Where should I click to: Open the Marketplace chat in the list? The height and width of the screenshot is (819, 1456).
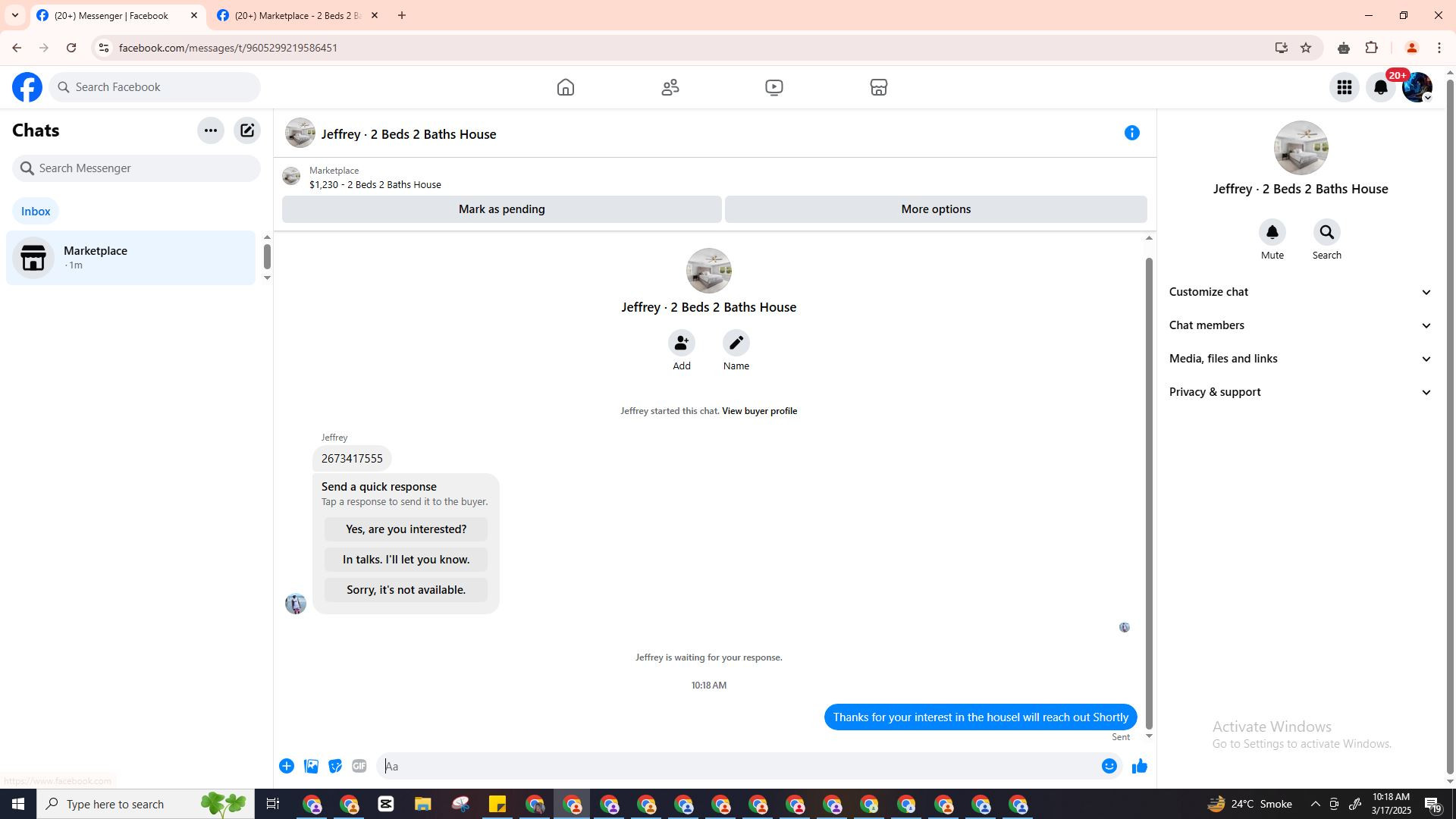point(130,258)
